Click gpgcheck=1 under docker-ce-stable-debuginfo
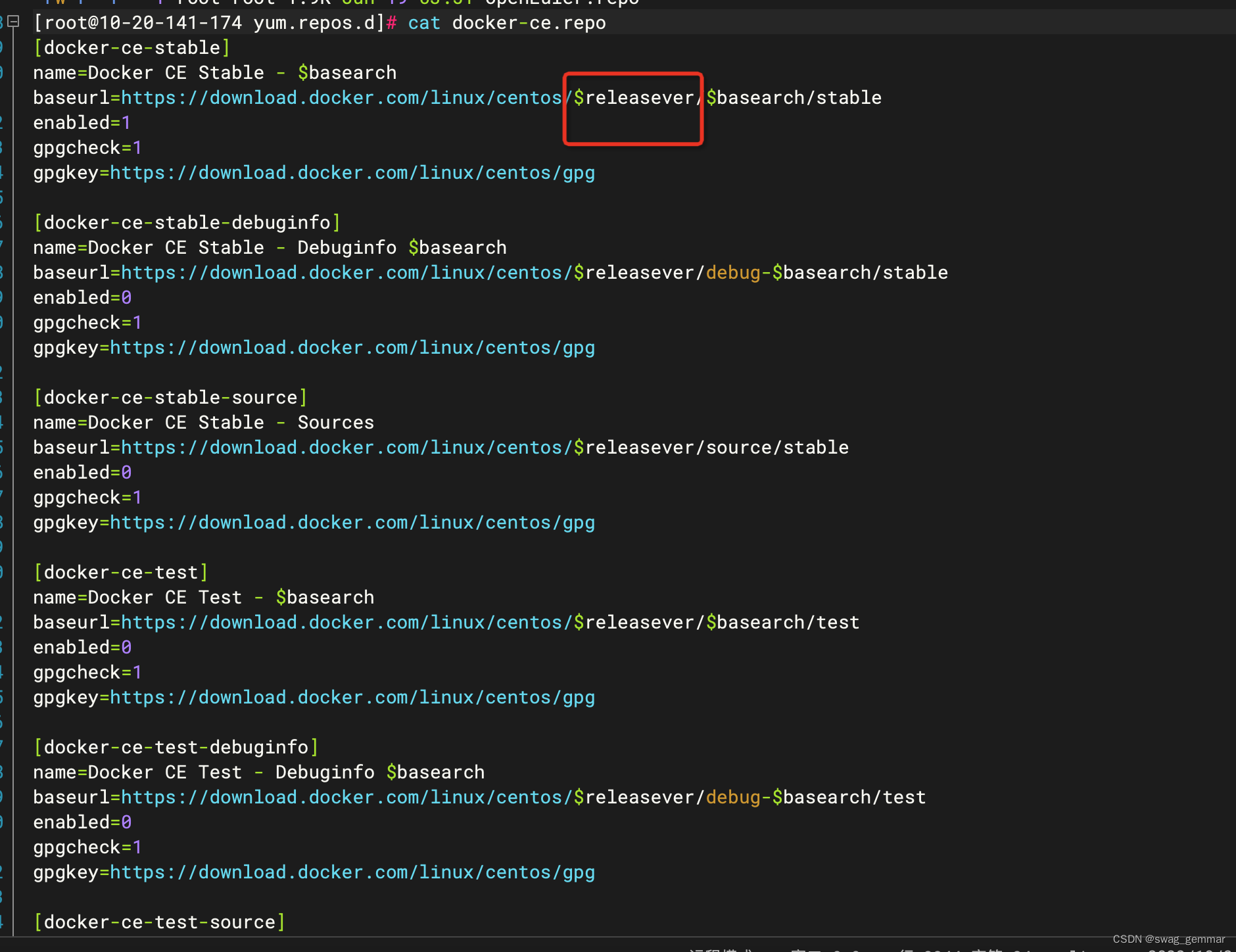This screenshot has height=952, width=1236. (87, 323)
